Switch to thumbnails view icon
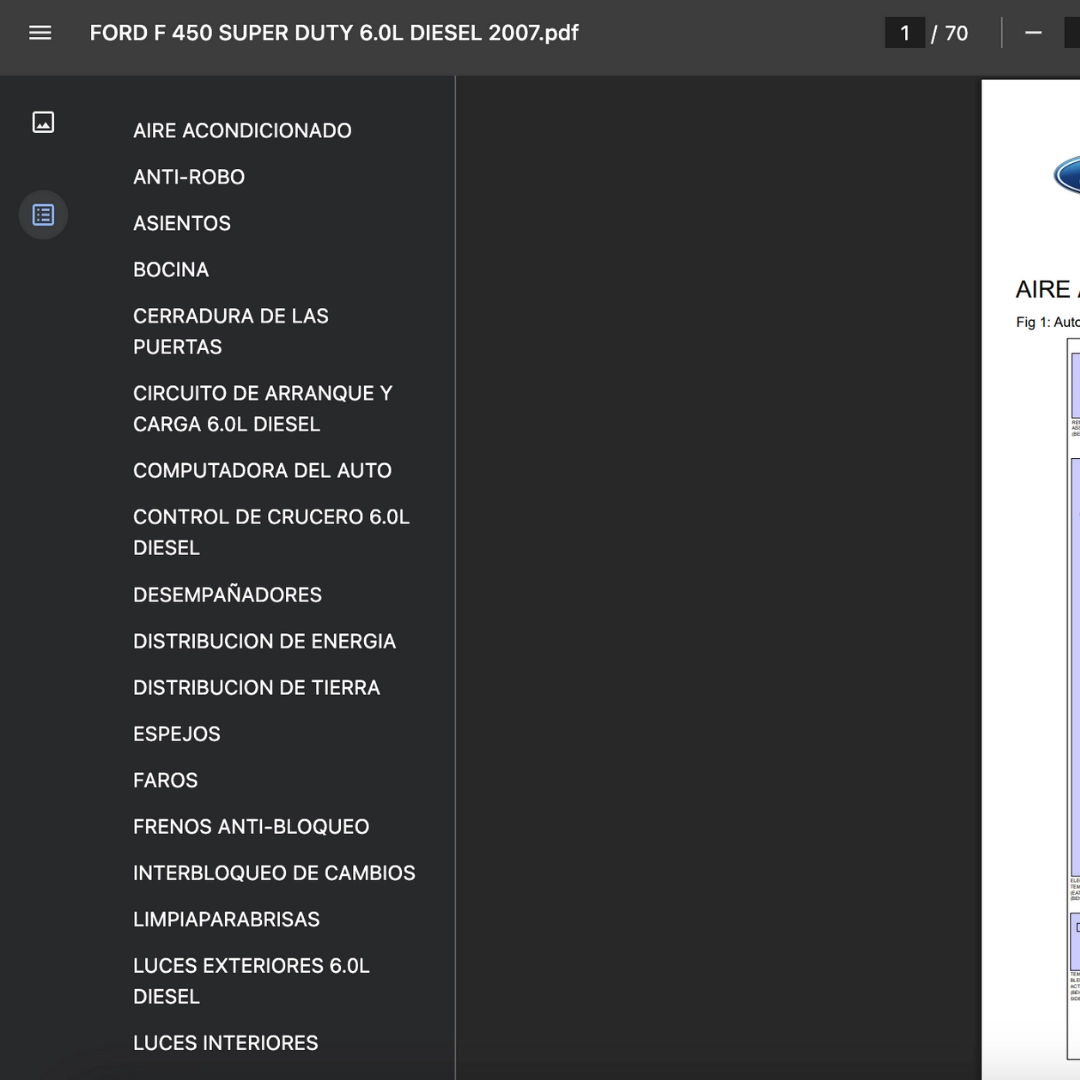The width and height of the screenshot is (1080, 1080). [x=43, y=123]
